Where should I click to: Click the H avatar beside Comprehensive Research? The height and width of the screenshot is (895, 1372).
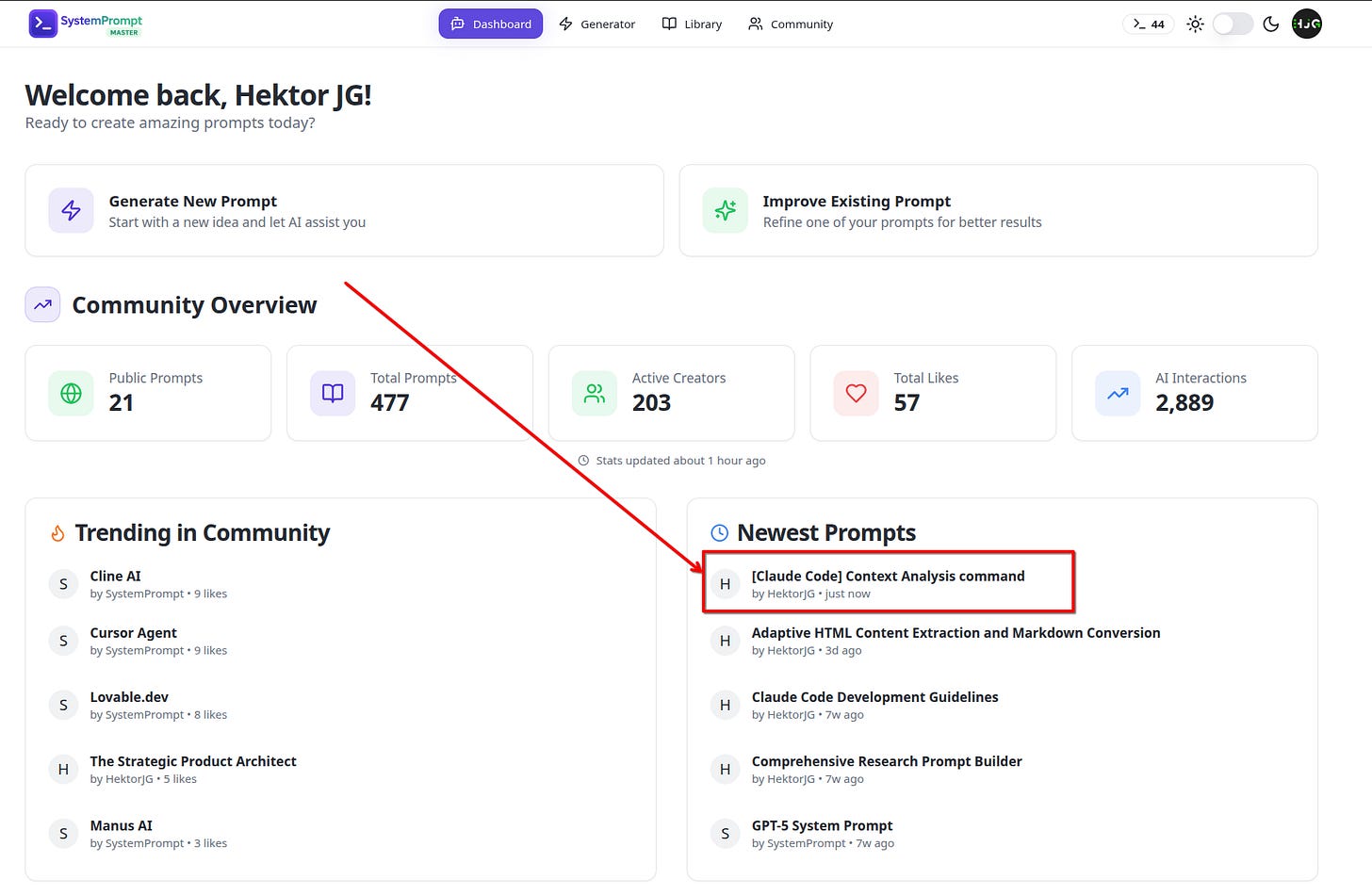(x=725, y=769)
